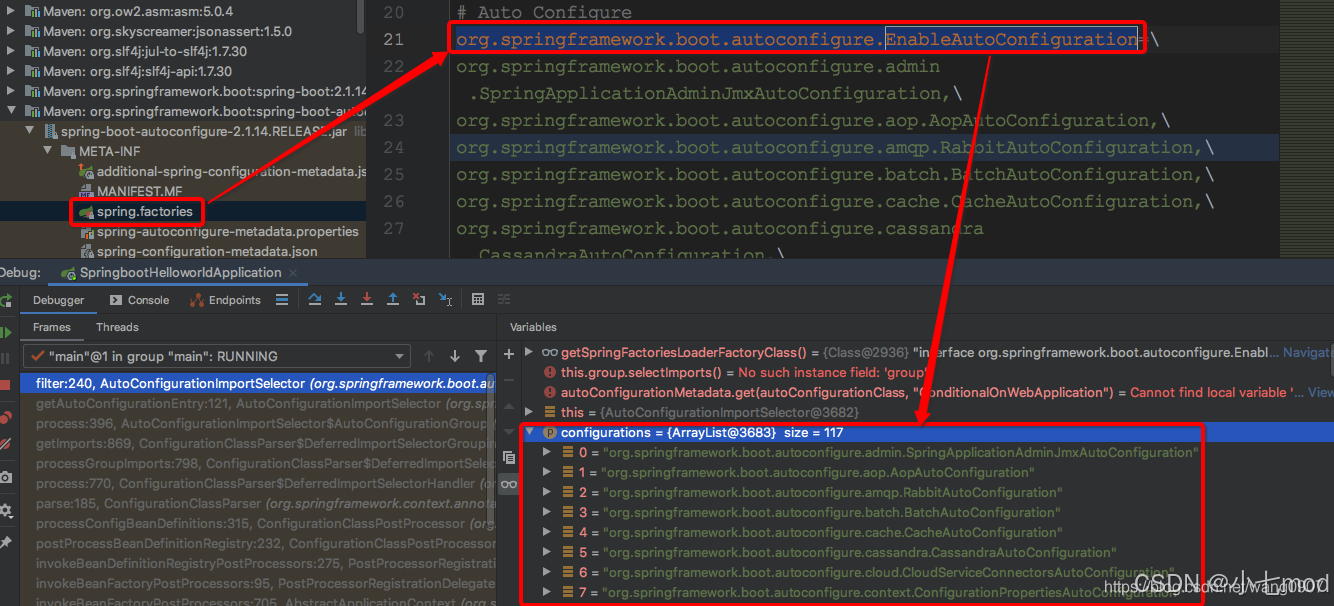Select next frame down arrow icon

pyautogui.click(x=455, y=356)
